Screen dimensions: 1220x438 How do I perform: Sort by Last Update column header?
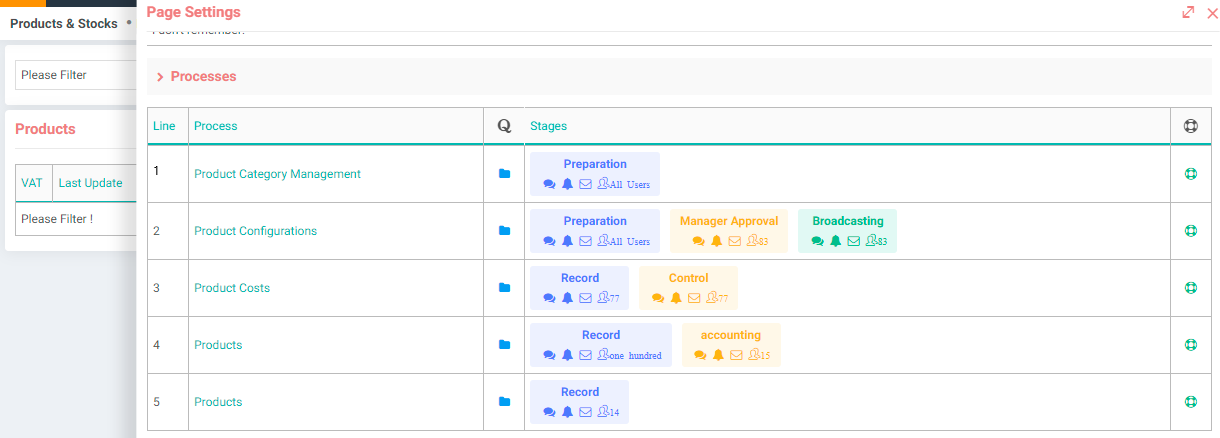pyautogui.click(x=91, y=183)
